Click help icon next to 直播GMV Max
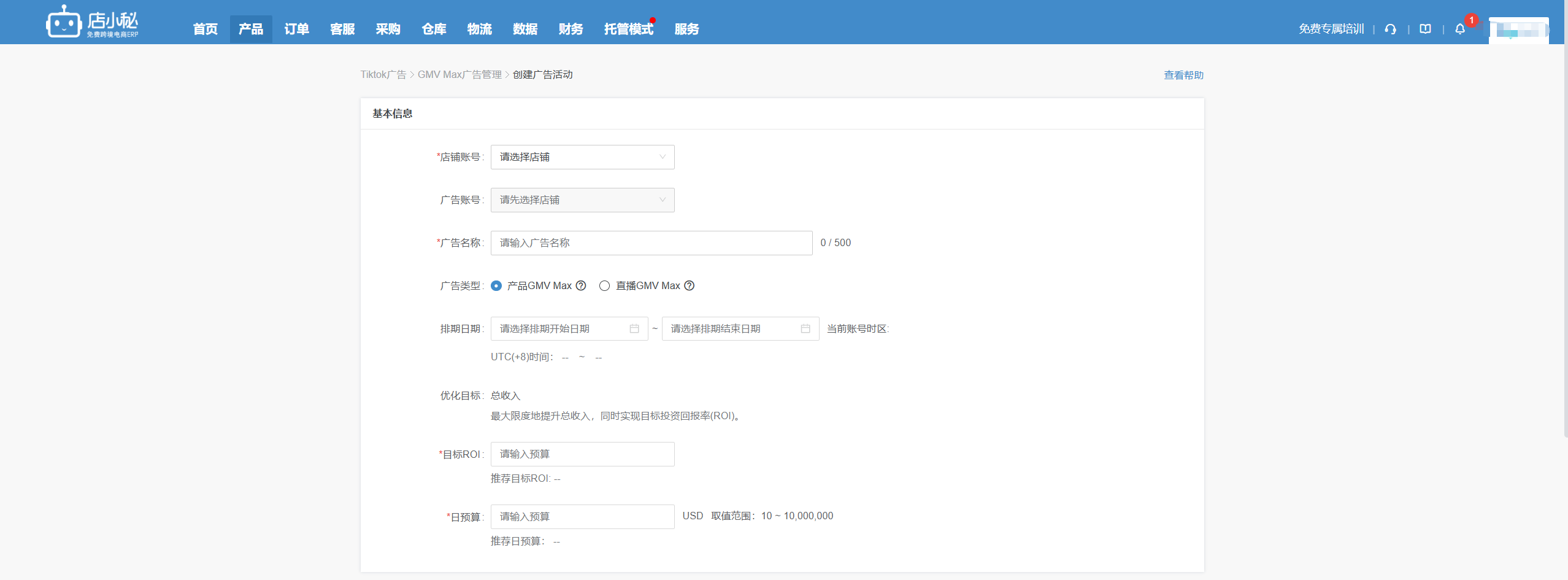1568x580 pixels. (x=690, y=286)
